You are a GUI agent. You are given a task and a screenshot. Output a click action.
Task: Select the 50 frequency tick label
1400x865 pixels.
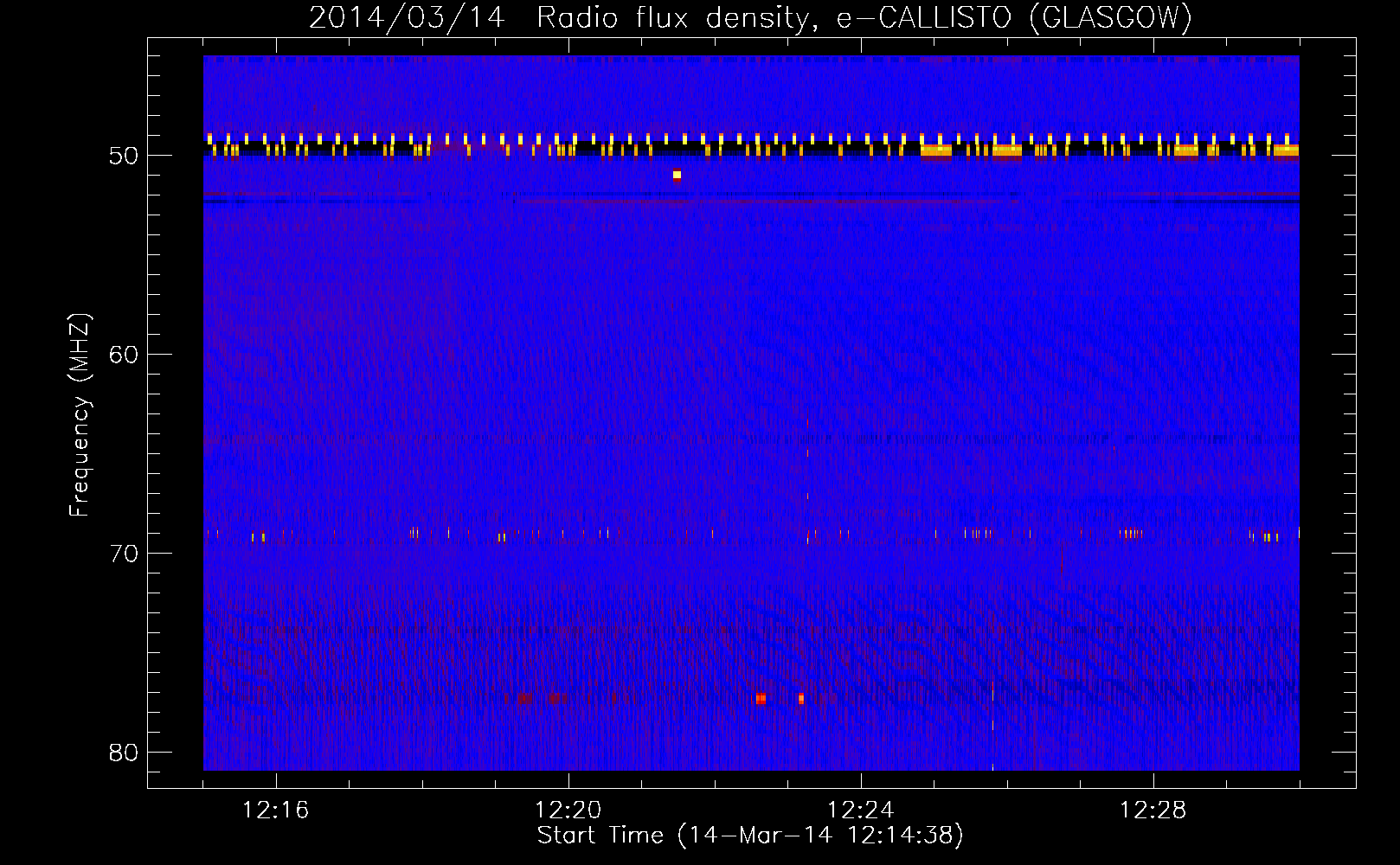124,156
